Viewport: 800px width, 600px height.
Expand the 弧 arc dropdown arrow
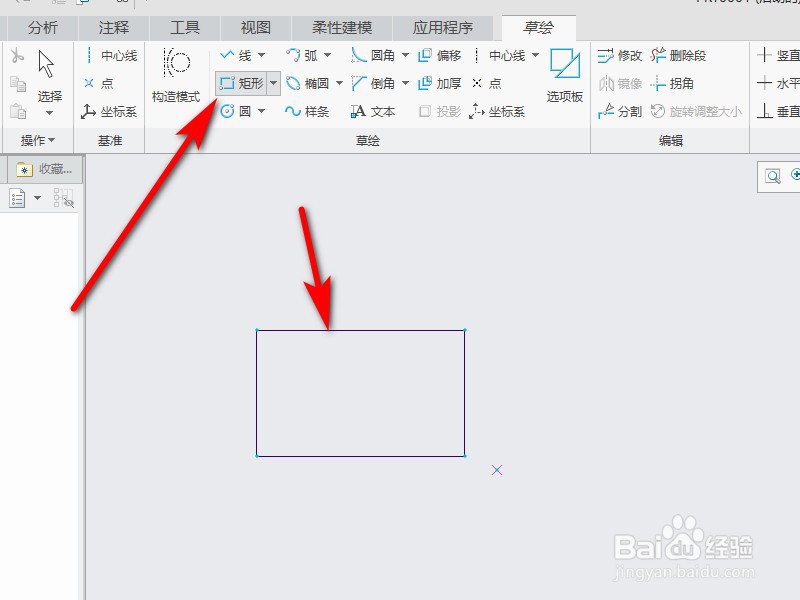click(328, 55)
